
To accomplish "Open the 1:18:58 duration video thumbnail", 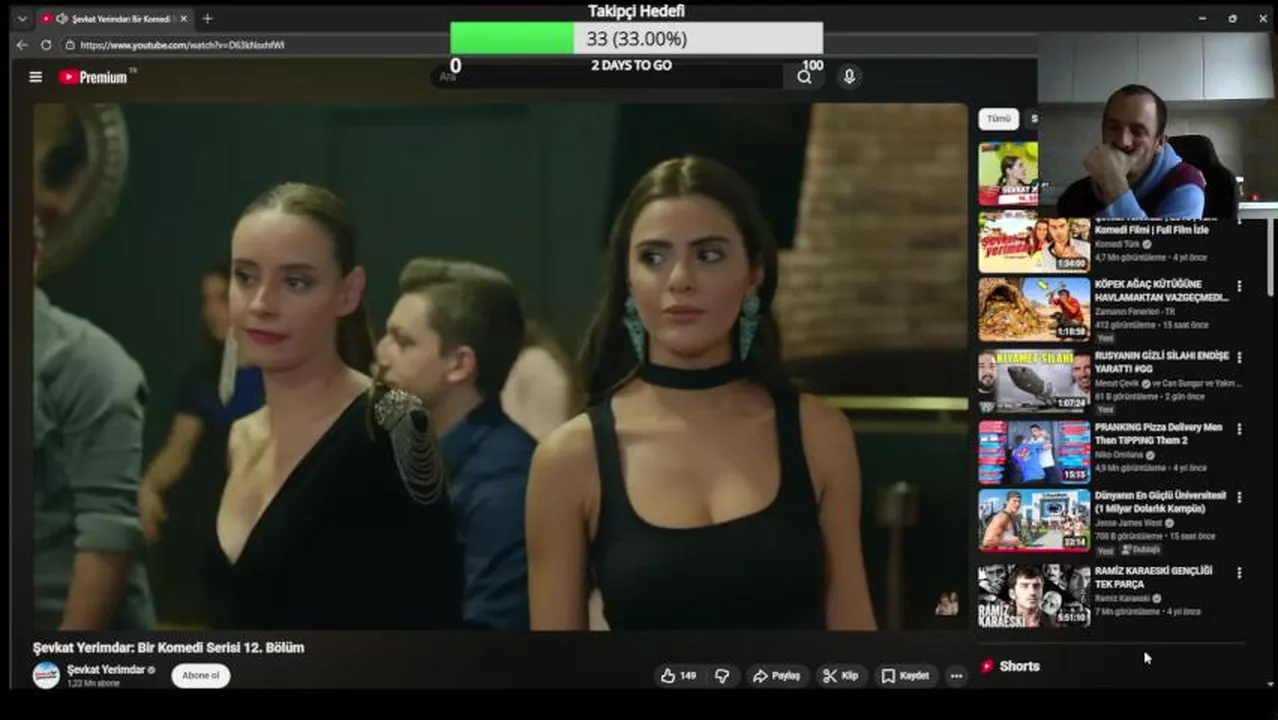I will [1034, 309].
